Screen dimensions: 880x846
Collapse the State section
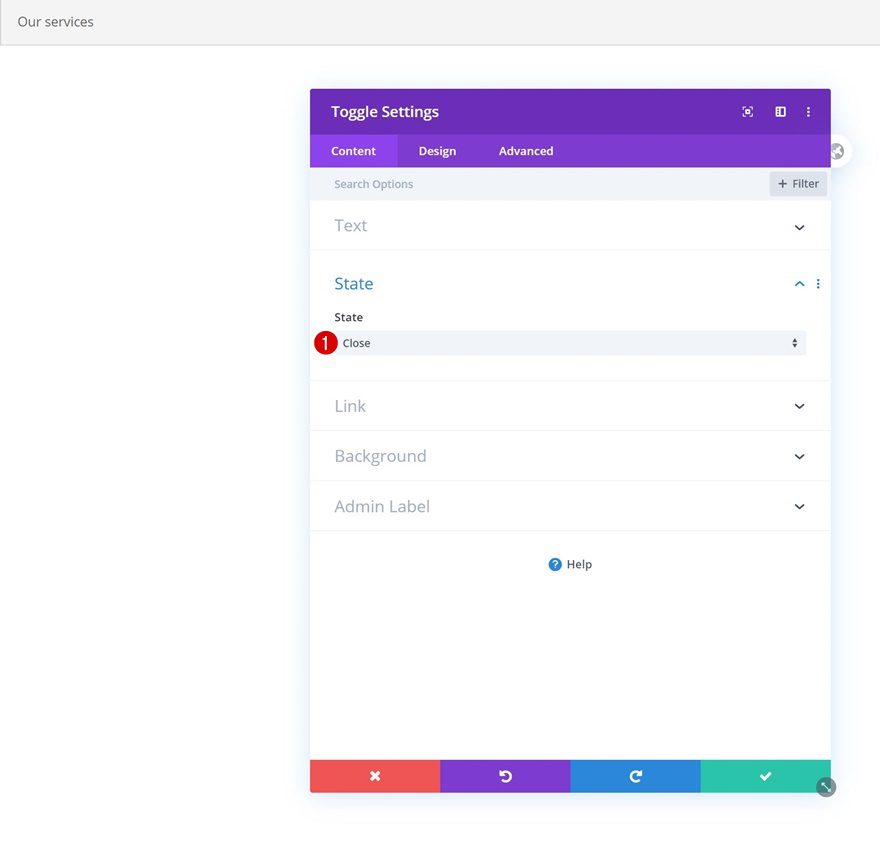click(798, 283)
